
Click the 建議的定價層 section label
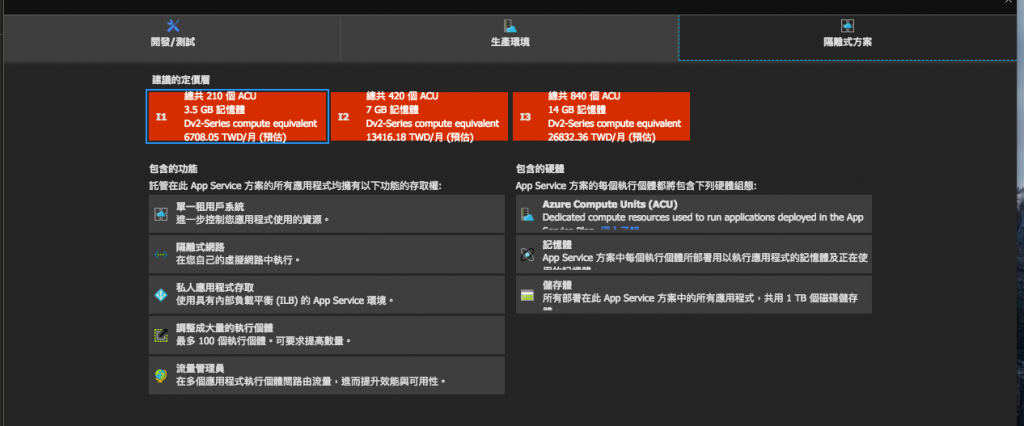(x=181, y=80)
